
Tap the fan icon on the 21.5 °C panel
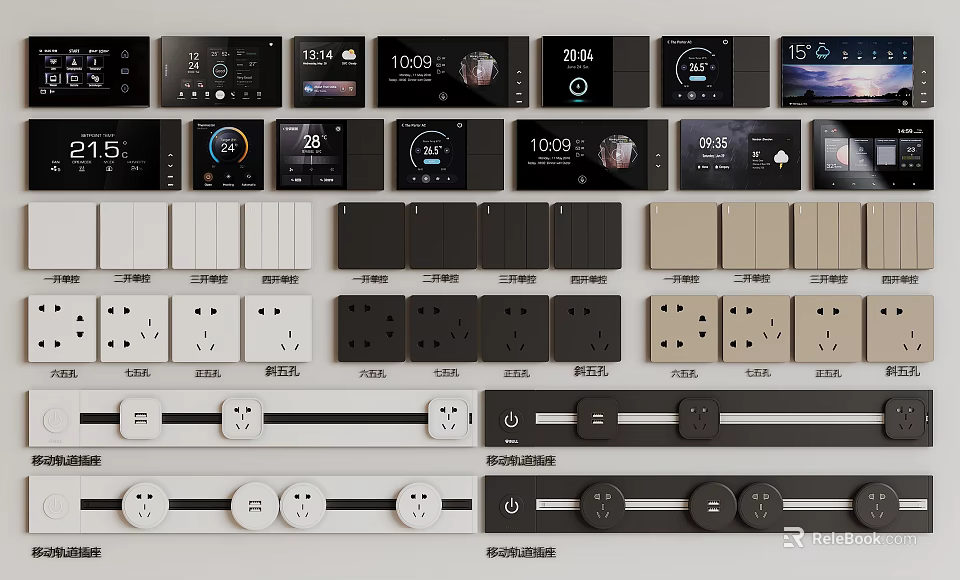(56, 168)
